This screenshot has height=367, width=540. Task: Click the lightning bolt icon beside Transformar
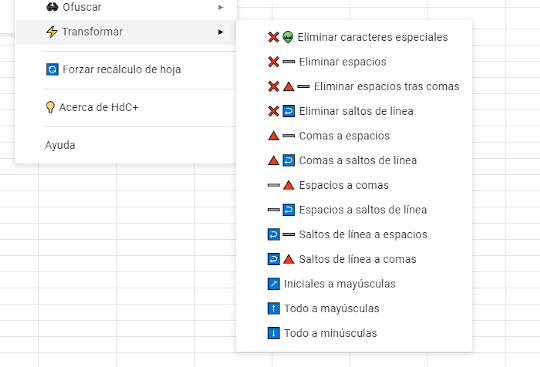pos(52,32)
